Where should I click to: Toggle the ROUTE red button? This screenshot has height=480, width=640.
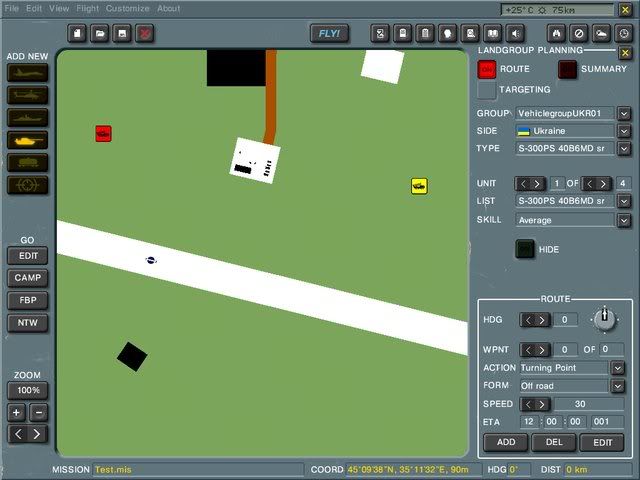pyautogui.click(x=487, y=69)
